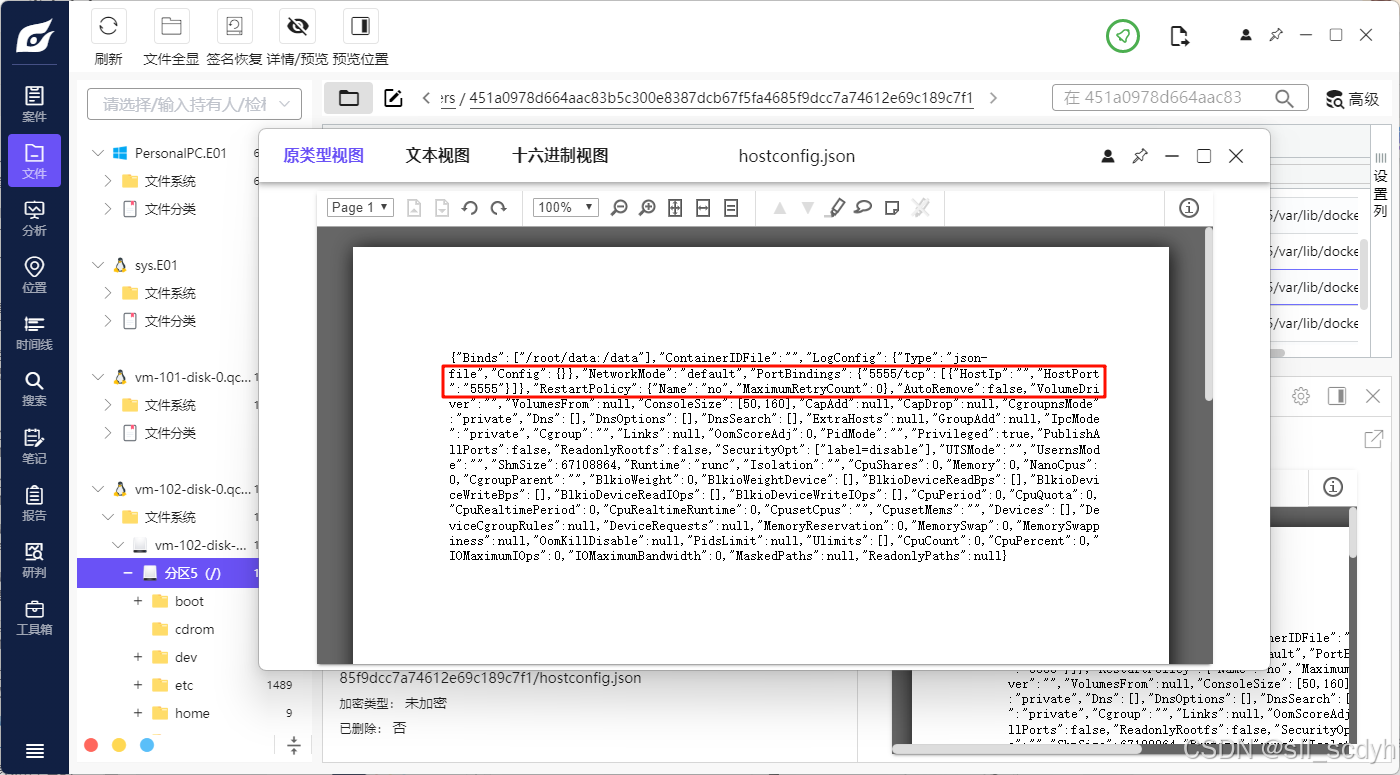Click the green shield icon in the title bar
Viewport: 1400px width, 775px height.
tap(1123, 36)
